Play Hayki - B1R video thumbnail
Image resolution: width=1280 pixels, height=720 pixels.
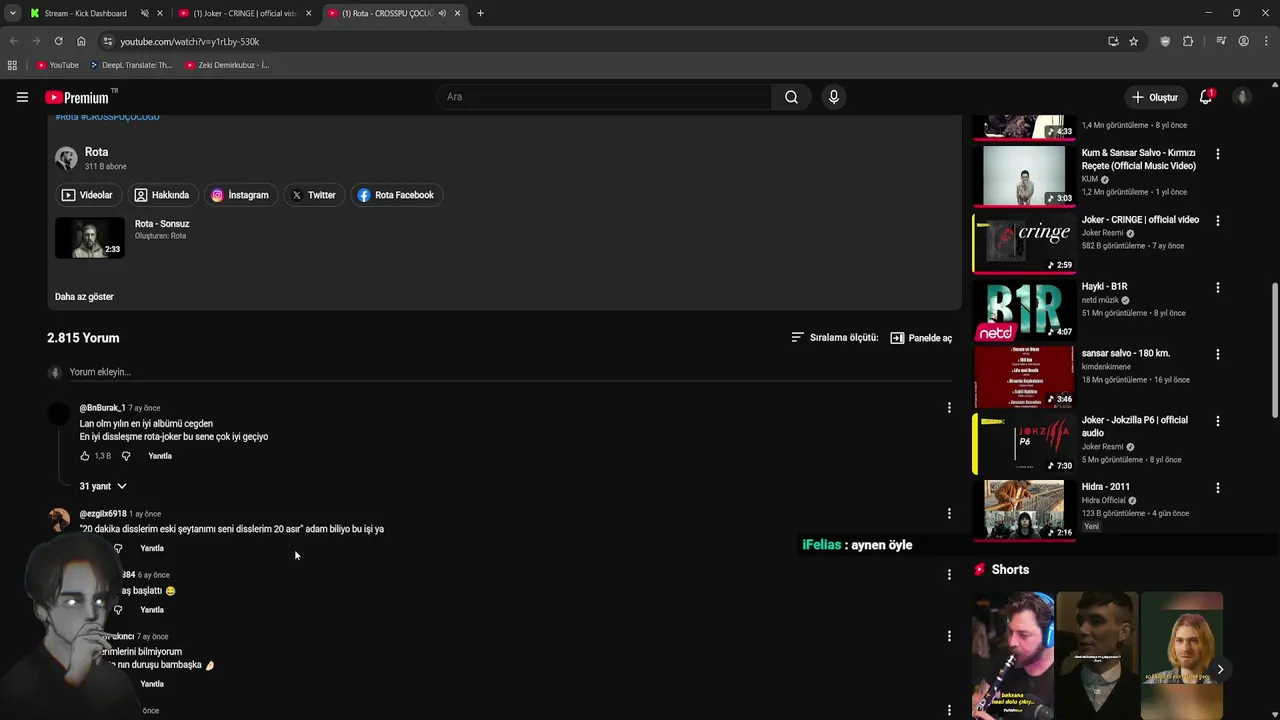click(x=1024, y=310)
